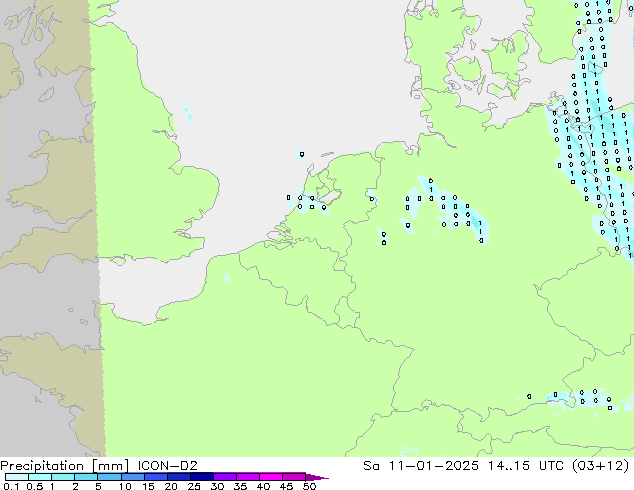Click the 'ICON-D2' model label
This screenshot has width=634, height=490.
click(167, 466)
